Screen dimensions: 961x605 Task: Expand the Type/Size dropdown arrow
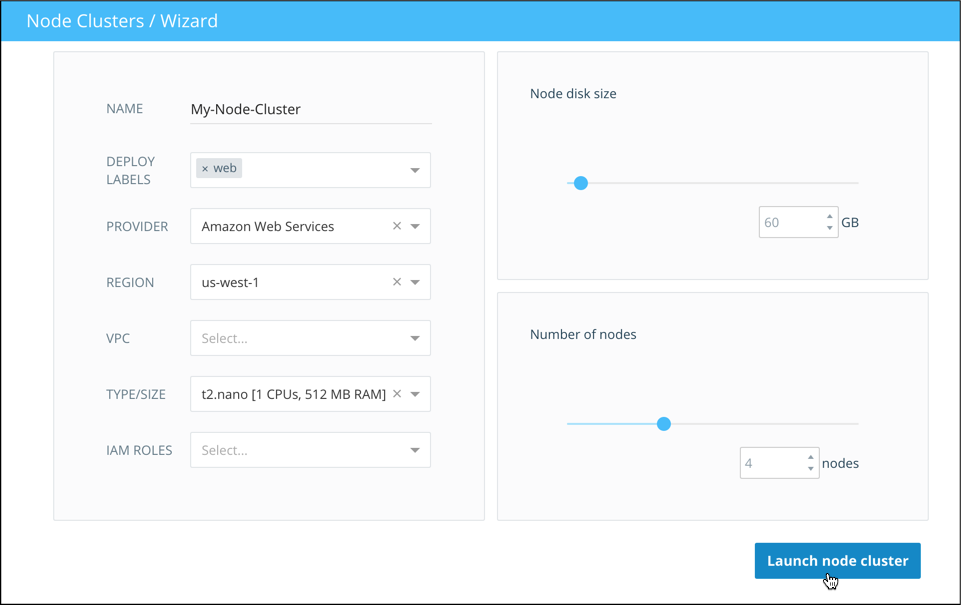pyautogui.click(x=415, y=395)
